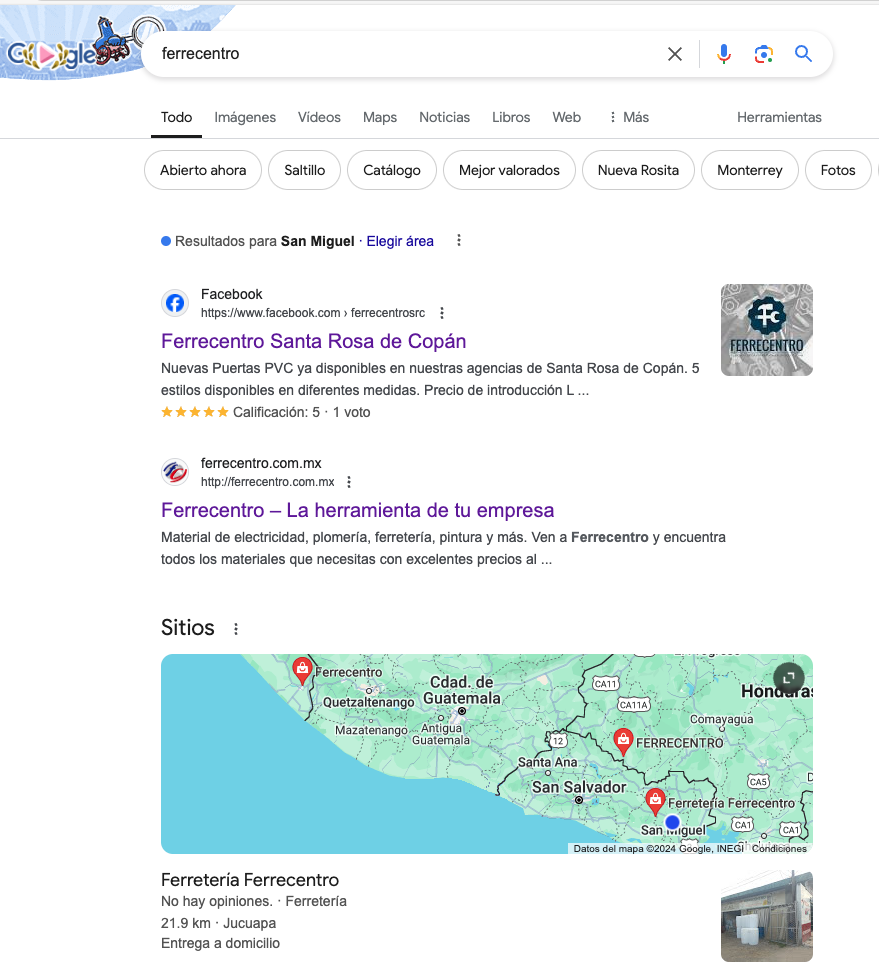Apply the Monterrey filter chip
The height and width of the screenshot is (966, 879).
click(x=750, y=170)
